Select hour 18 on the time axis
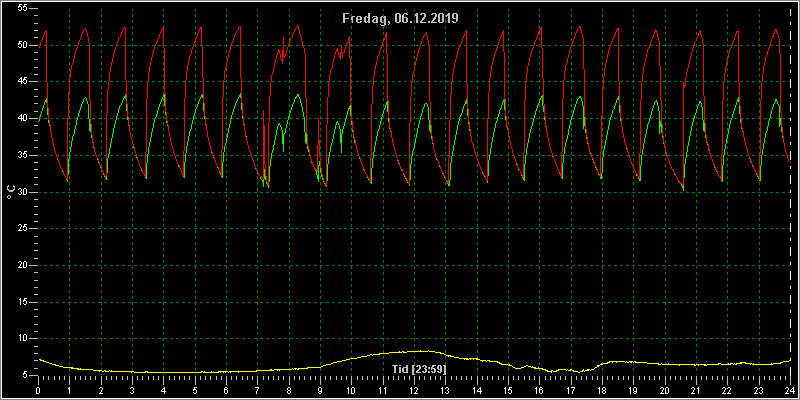The width and height of the screenshot is (800, 400). [602, 390]
